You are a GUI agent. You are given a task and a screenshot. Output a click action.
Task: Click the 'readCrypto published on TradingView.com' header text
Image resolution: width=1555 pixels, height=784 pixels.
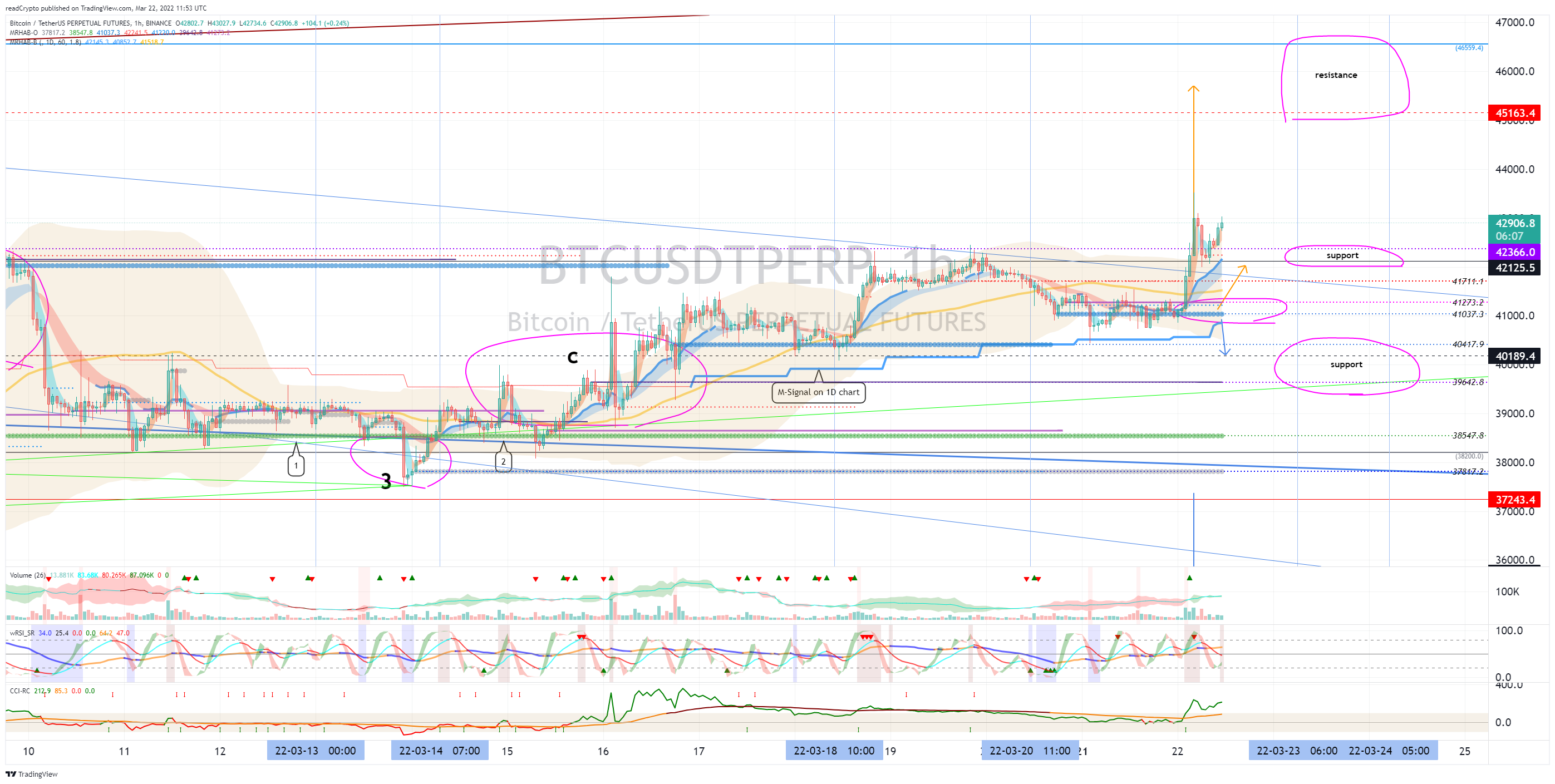68,8
